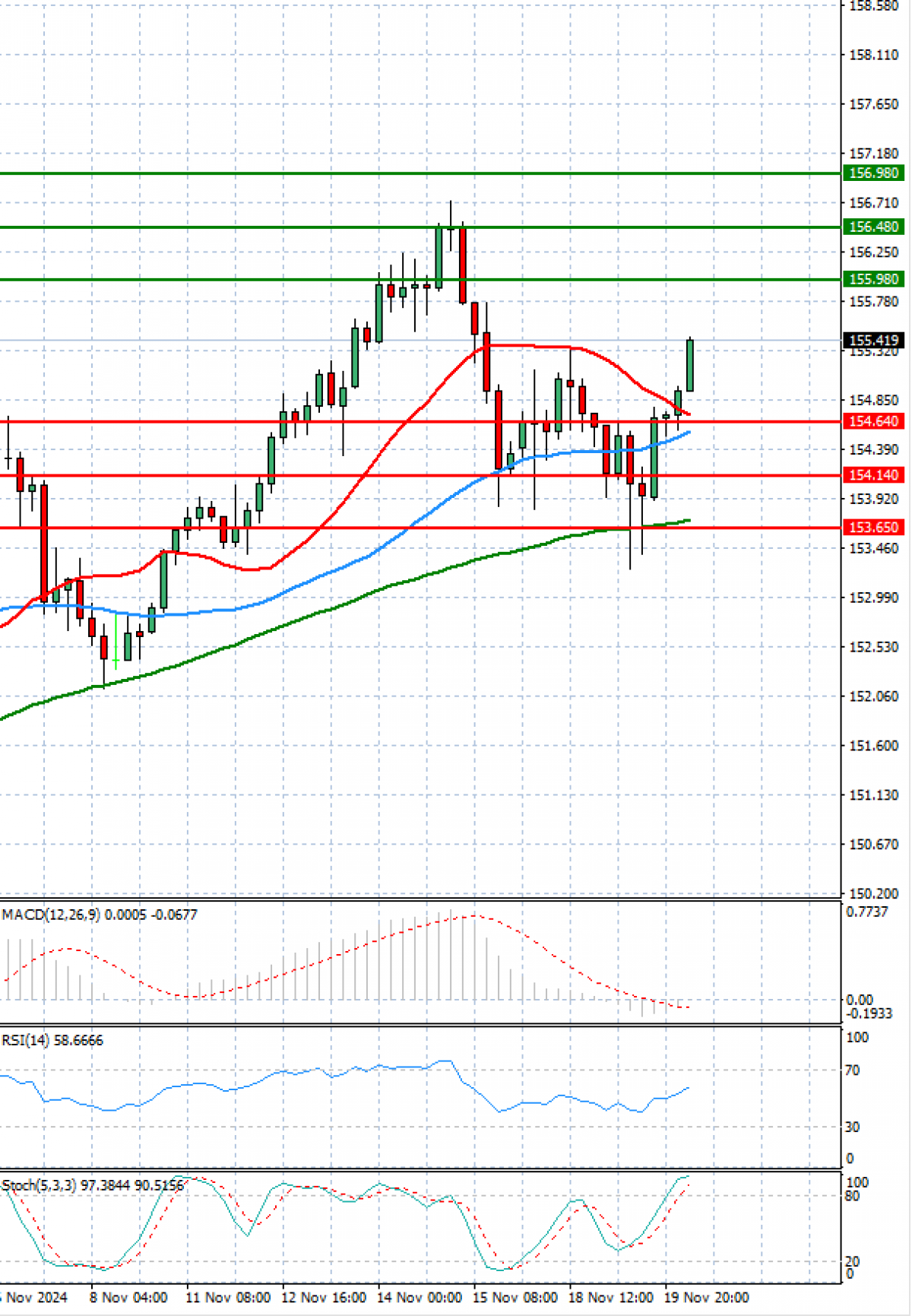Click the 150.670 price scale value
This screenshot has width=912, height=1316.
tap(873, 845)
